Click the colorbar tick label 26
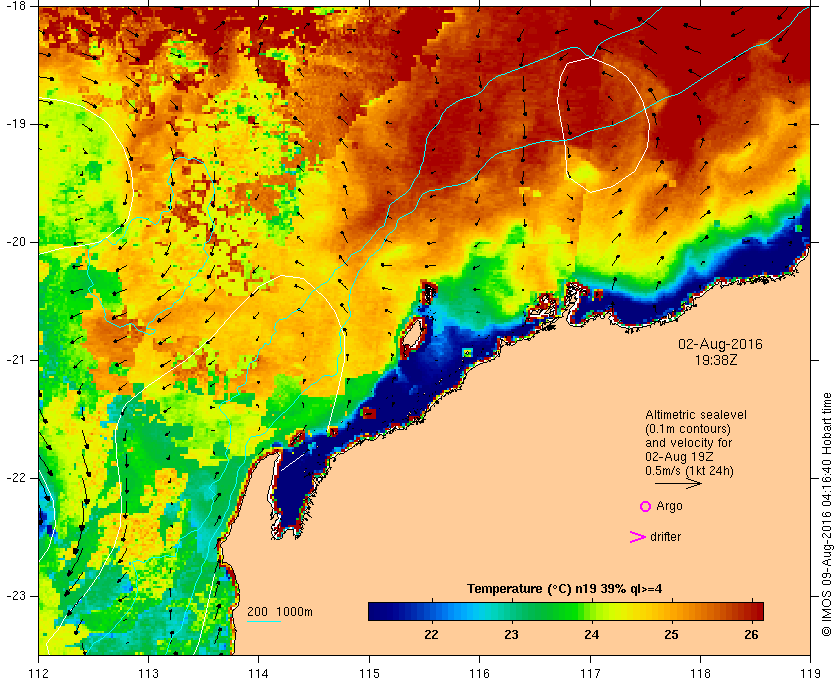 click(x=752, y=635)
